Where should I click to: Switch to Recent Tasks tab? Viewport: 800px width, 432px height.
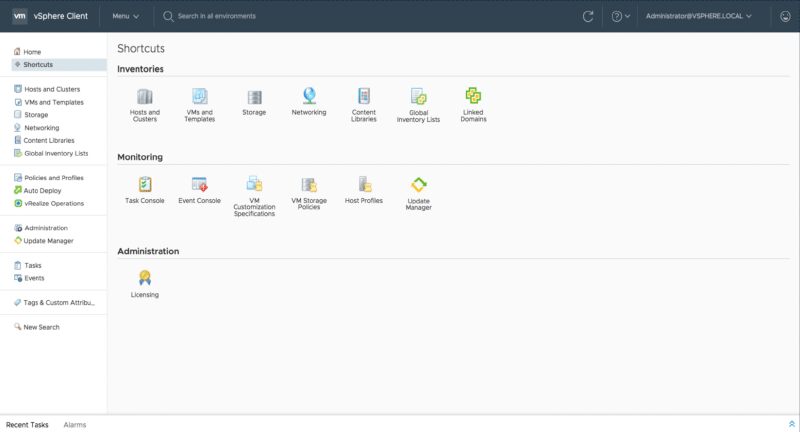tap(27, 425)
